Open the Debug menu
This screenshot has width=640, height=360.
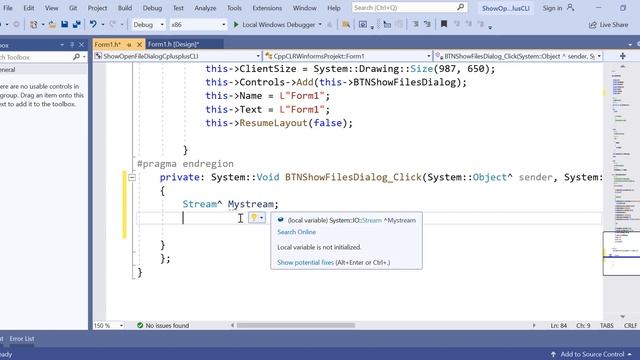152,8
